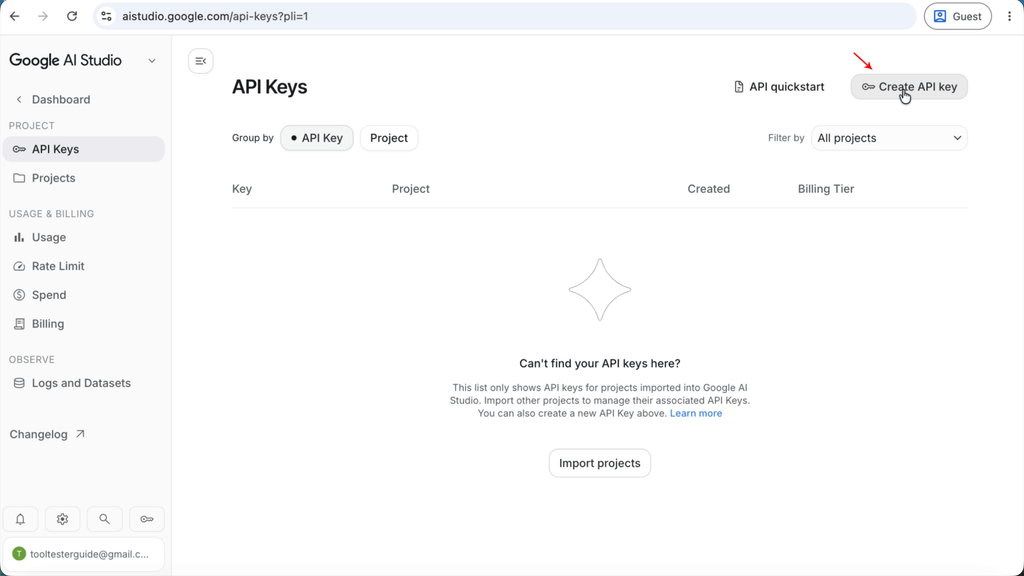Click the search magnifier icon
The width and height of the screenshot is (1024, 576).
(104, 519)
